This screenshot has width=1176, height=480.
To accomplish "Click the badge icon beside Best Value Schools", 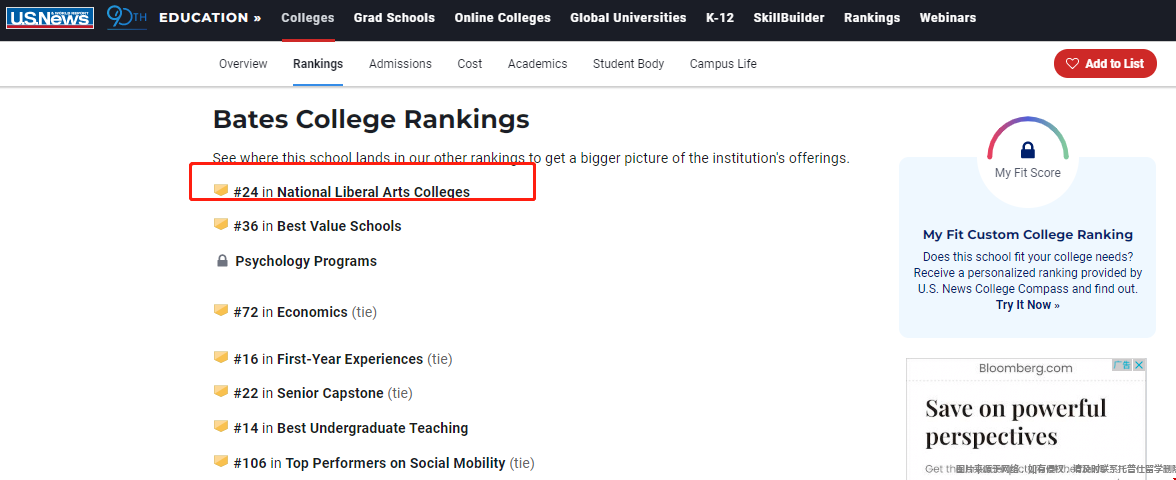I will point(220,224).
